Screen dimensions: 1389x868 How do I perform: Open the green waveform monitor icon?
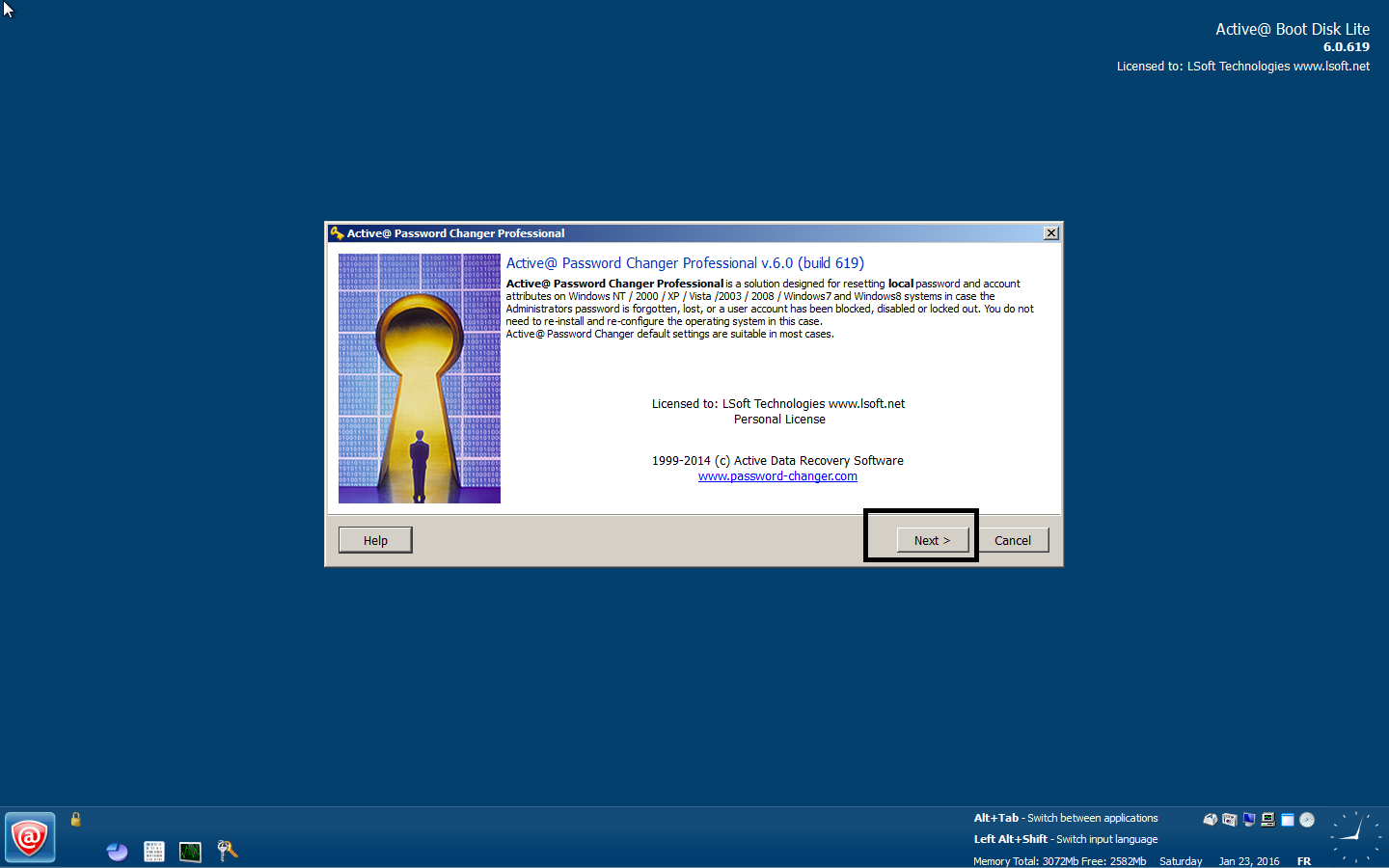[x=190, y=852]
